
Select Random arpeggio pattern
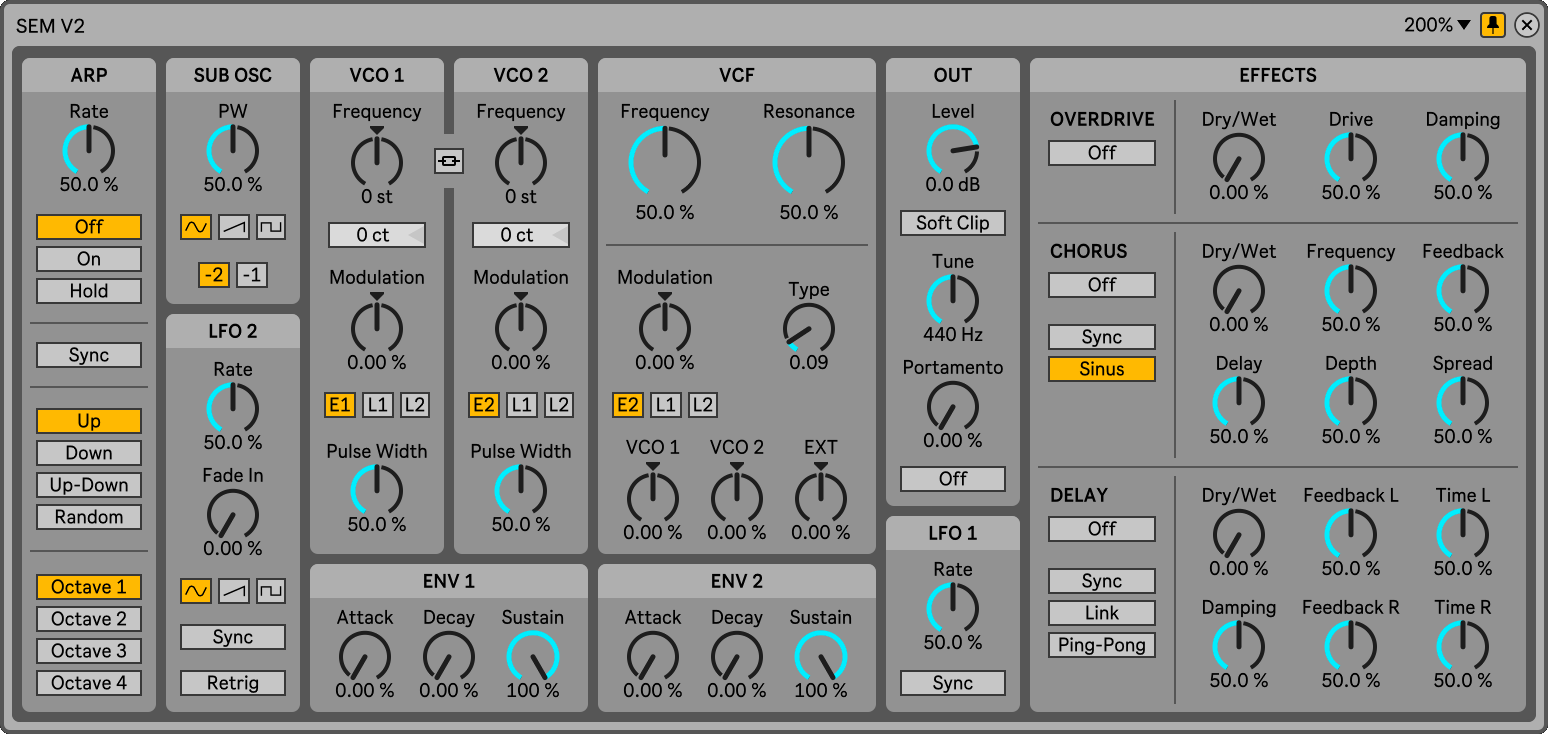coord(89,517)
